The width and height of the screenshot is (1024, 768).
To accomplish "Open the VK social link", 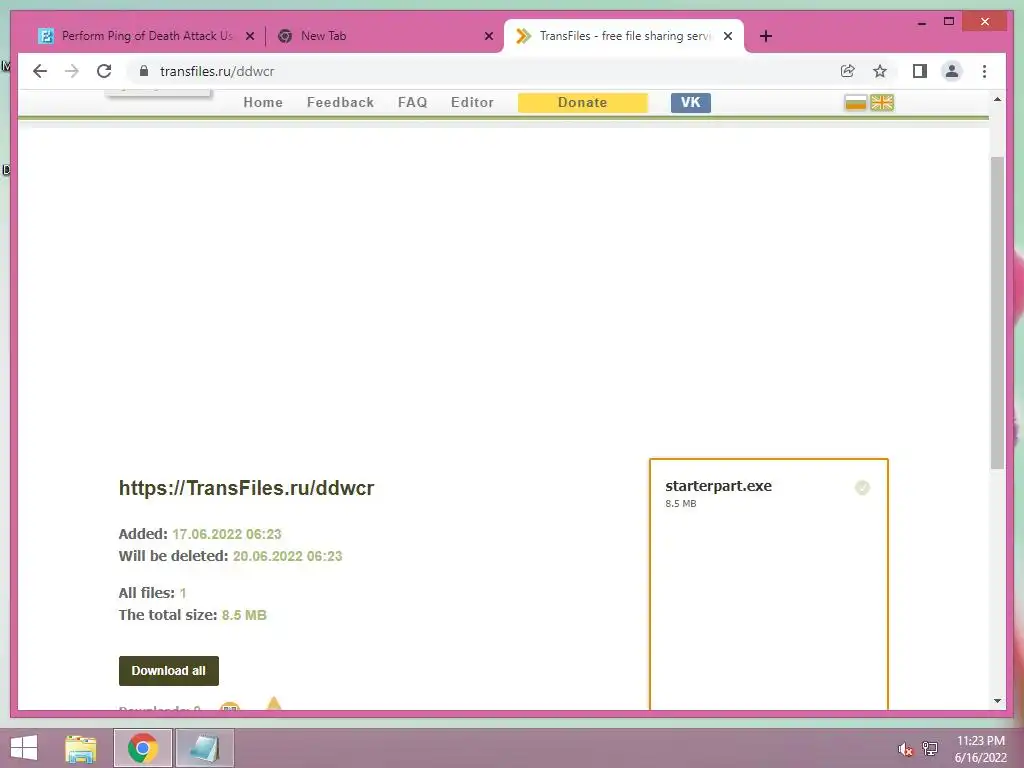I will pos(690,103).
